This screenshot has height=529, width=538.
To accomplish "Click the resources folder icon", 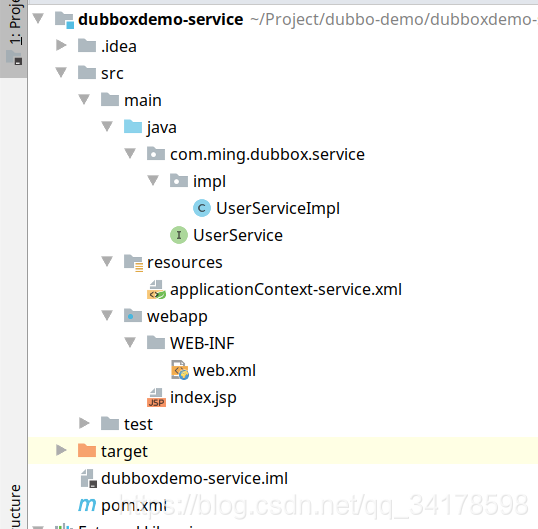I will (x=133, y=263).
